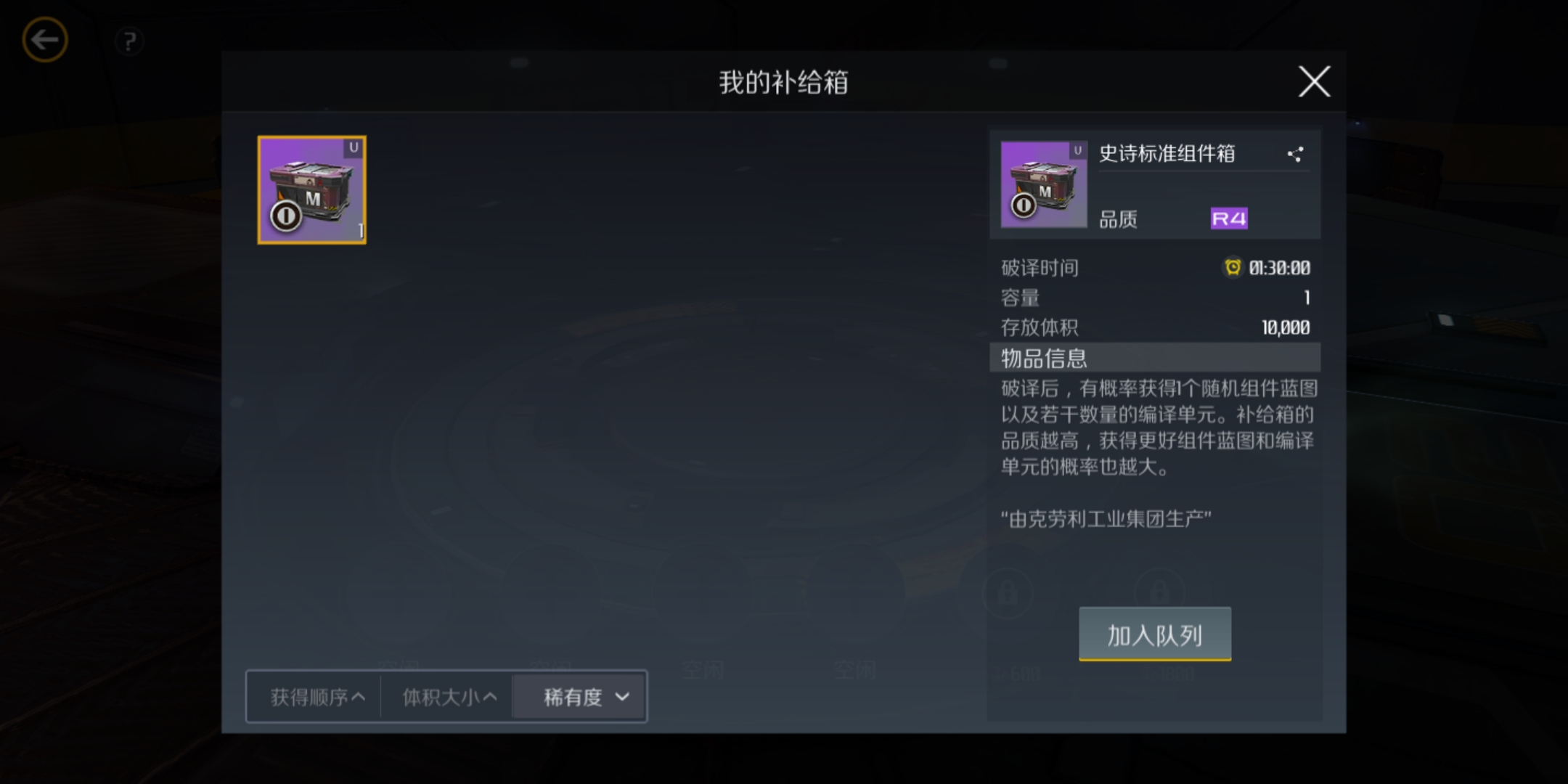The image size is (1568, 784).
Task: Click 加入队列 button
Action: (1155, 634)
